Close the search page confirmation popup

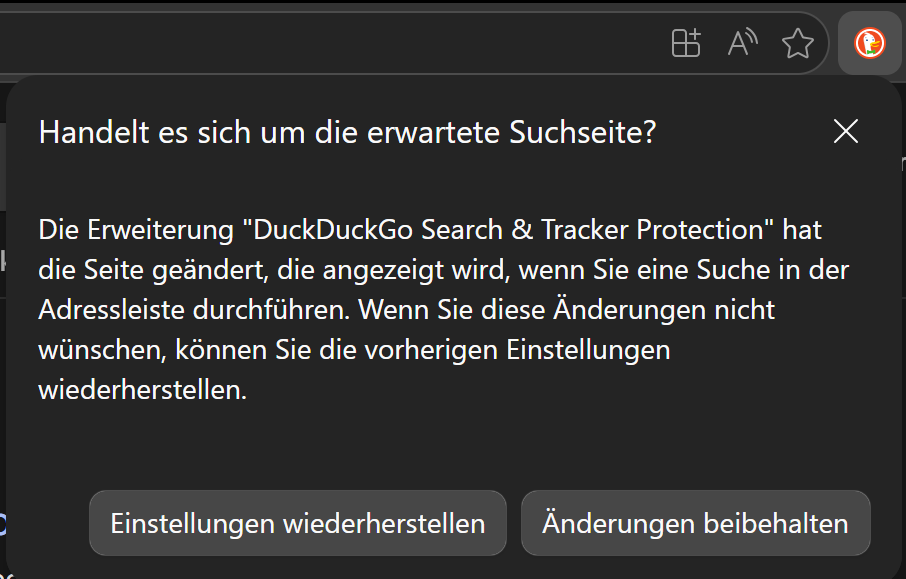[846, 131]
